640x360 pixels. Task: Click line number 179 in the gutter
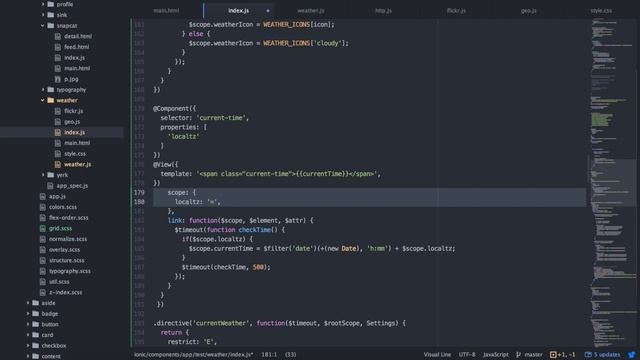(x=139, y=192)
